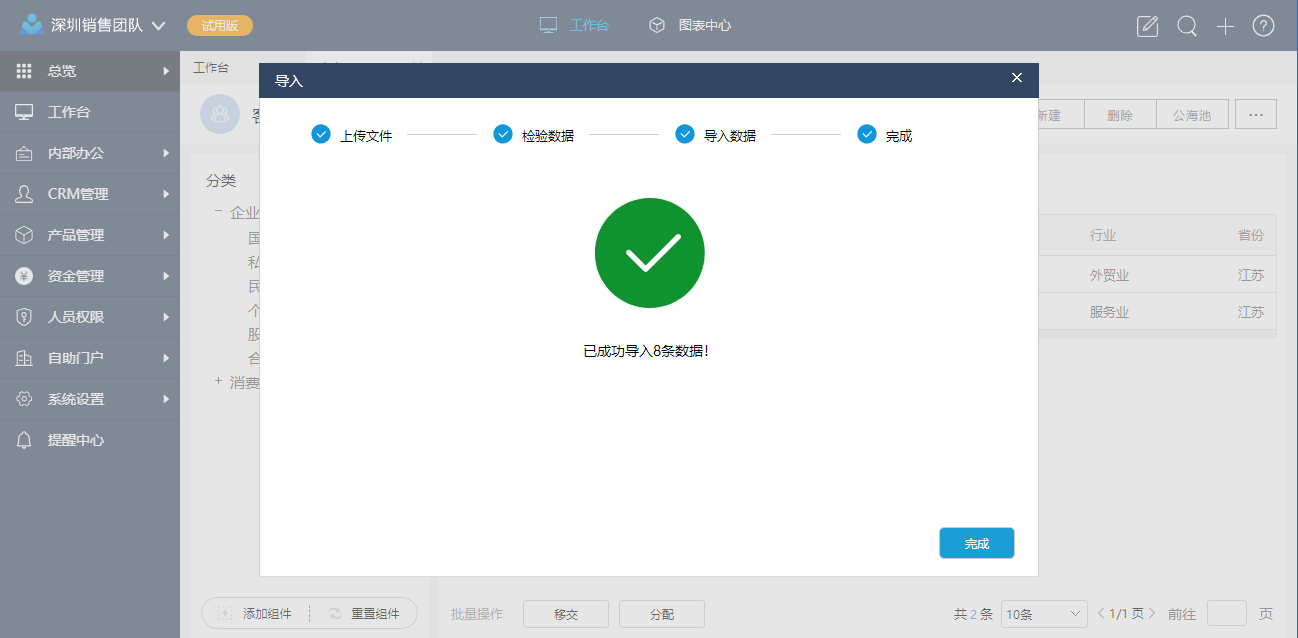The height and width of the screenshot is (638, 1298).
Task: Open the search magnifier icon
Action: tap(1186, 26)
